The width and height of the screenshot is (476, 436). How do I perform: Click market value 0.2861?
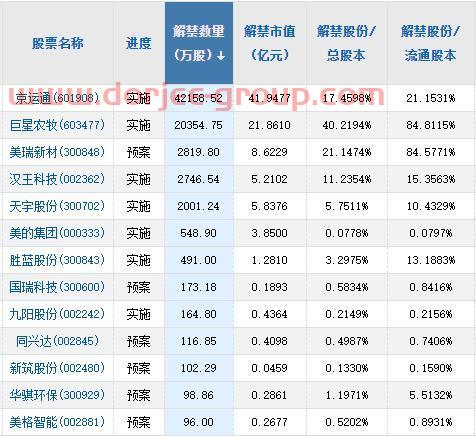click(x=269, y=395)
